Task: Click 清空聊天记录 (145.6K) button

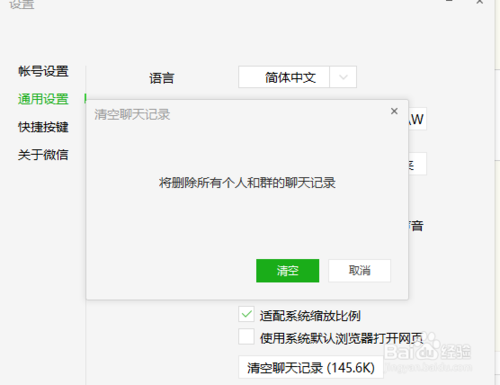Action: point(311,367)
